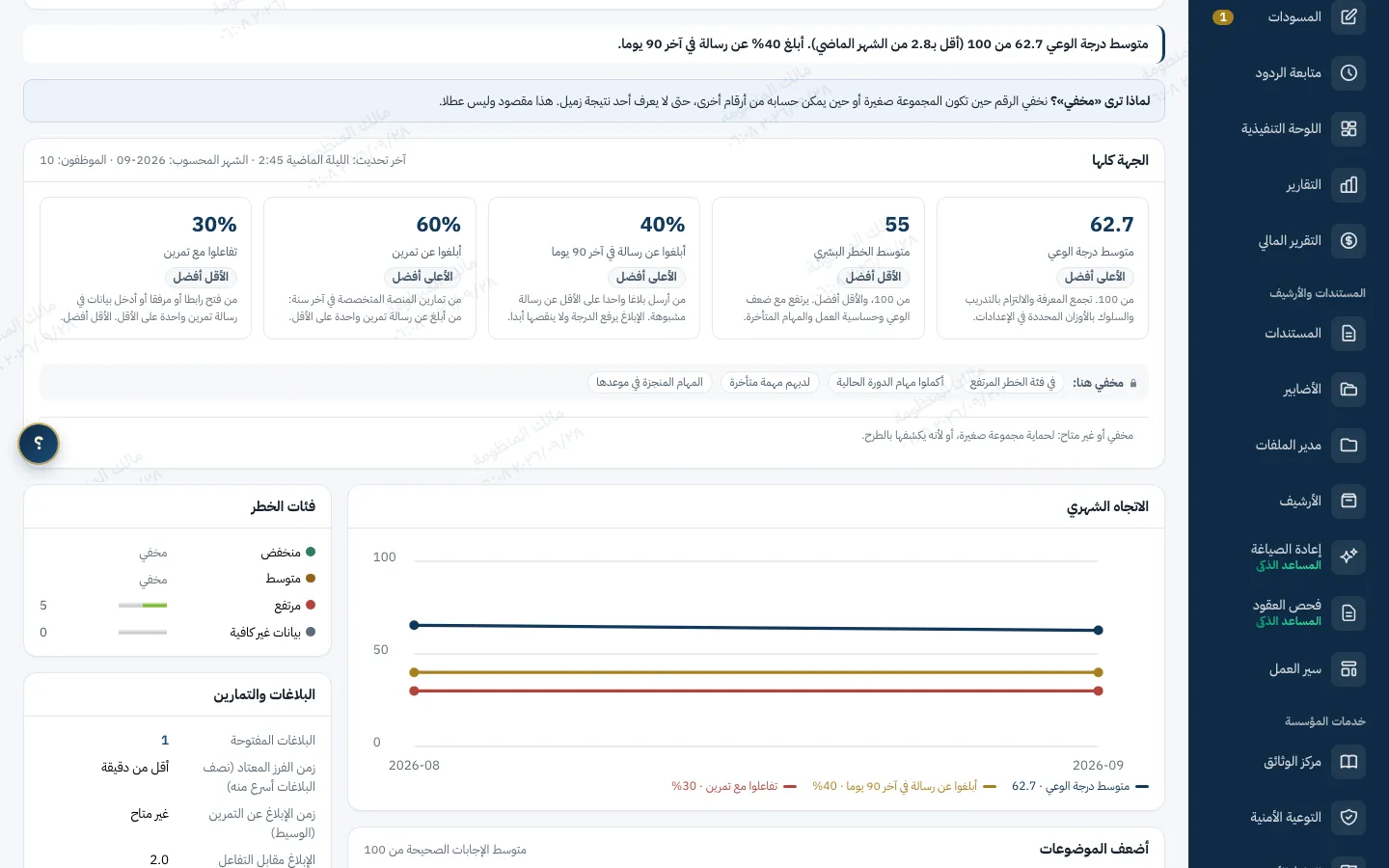Screen dimensions: 1389x868
Task: Open التوعية الأمنية via its shield icon
Action: 1348,818
